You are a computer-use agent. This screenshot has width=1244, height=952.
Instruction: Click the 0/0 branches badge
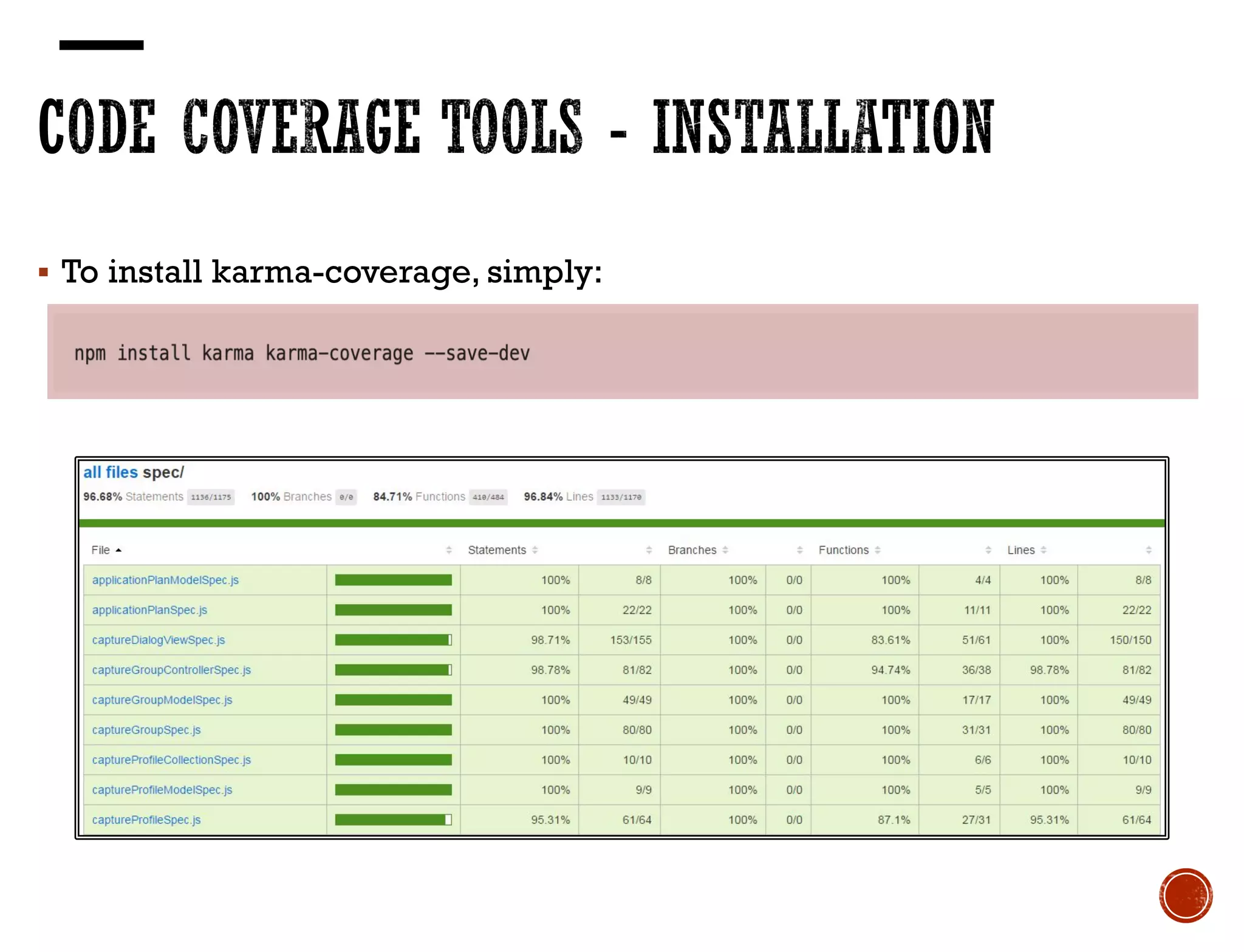346,497
